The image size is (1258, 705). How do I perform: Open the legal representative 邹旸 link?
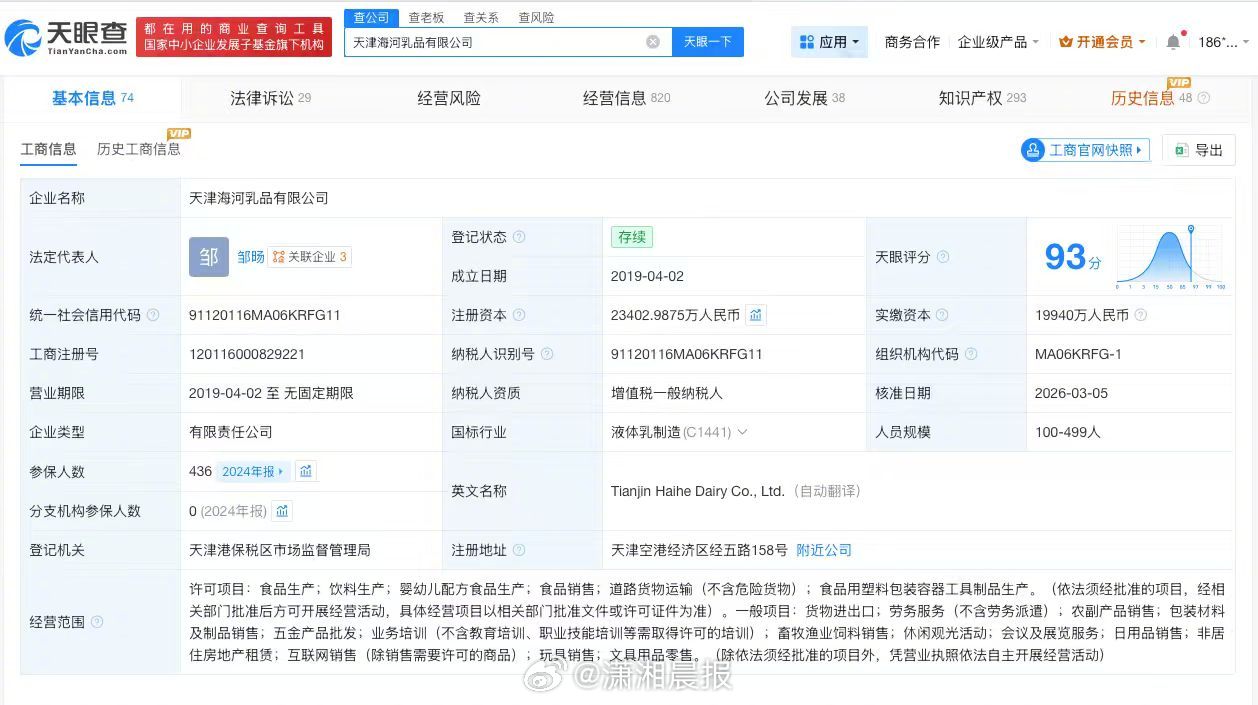[x=251, y=257]
